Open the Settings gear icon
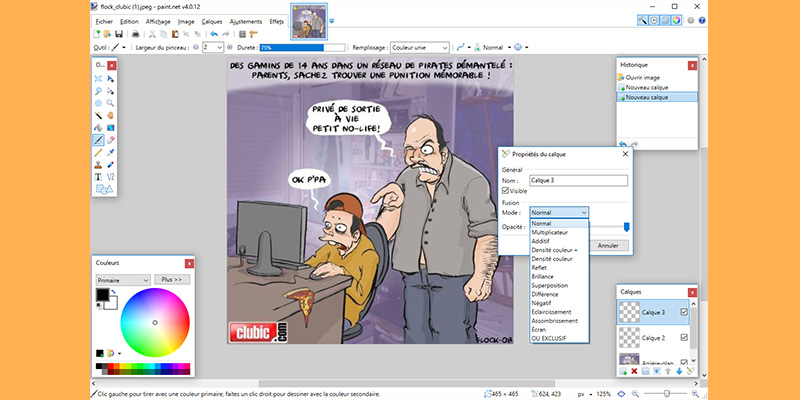The width and height of the screenshot is (800, 400). [691, 20]
